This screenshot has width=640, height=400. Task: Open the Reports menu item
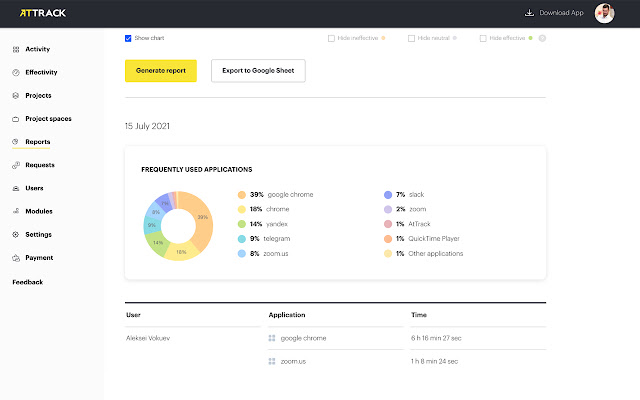pos(38,142)
